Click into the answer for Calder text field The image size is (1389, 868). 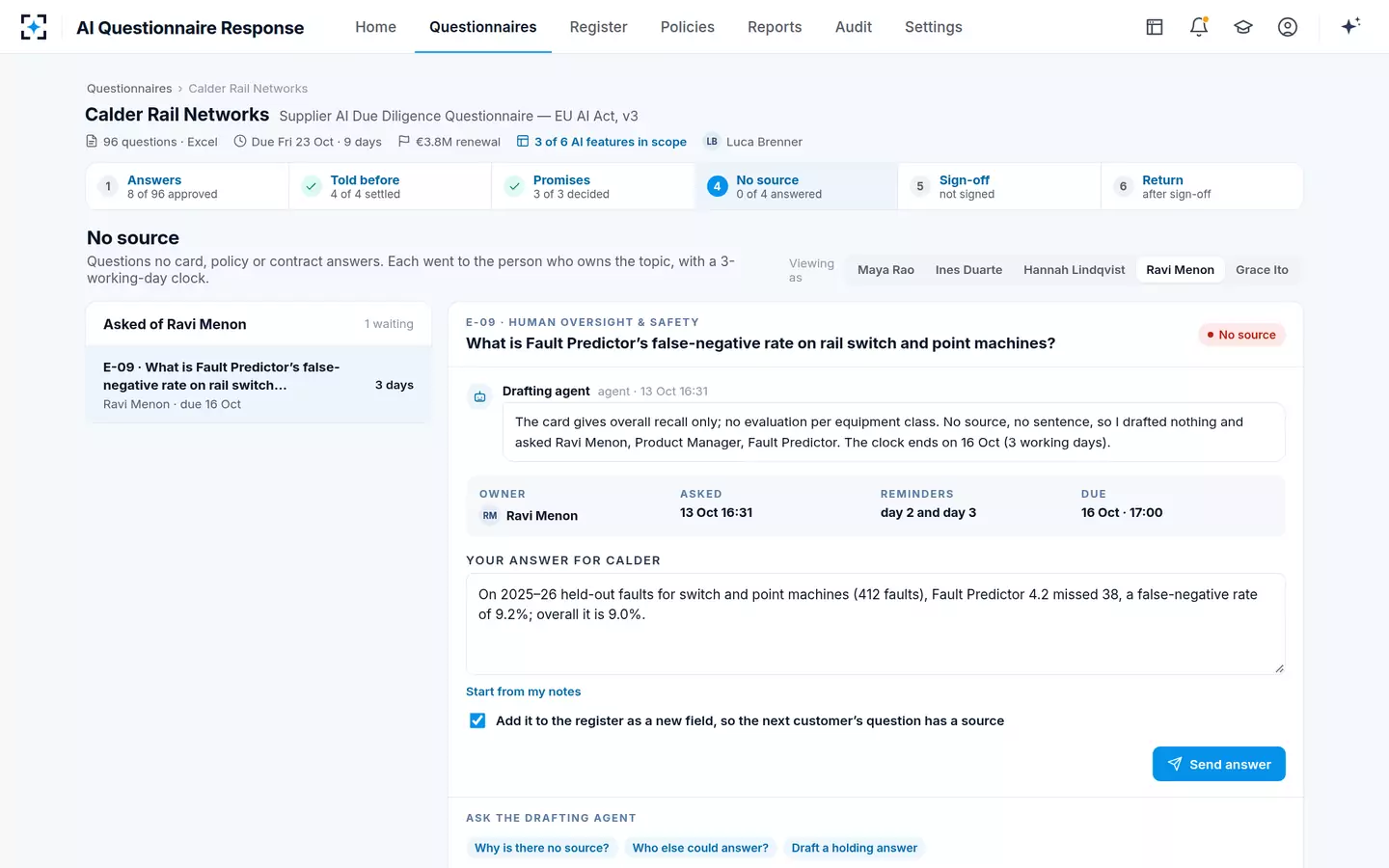pyautogui.click(x=875, y=624)
